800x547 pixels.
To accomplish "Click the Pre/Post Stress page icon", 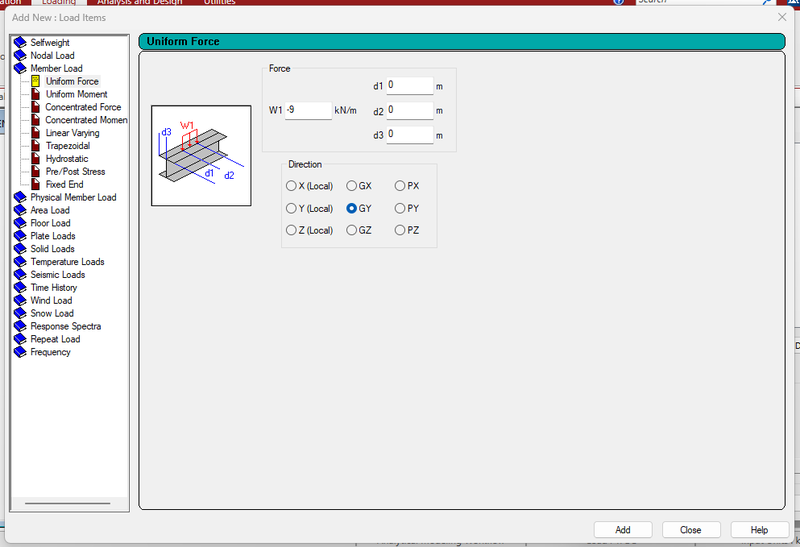I will point(35,171).
